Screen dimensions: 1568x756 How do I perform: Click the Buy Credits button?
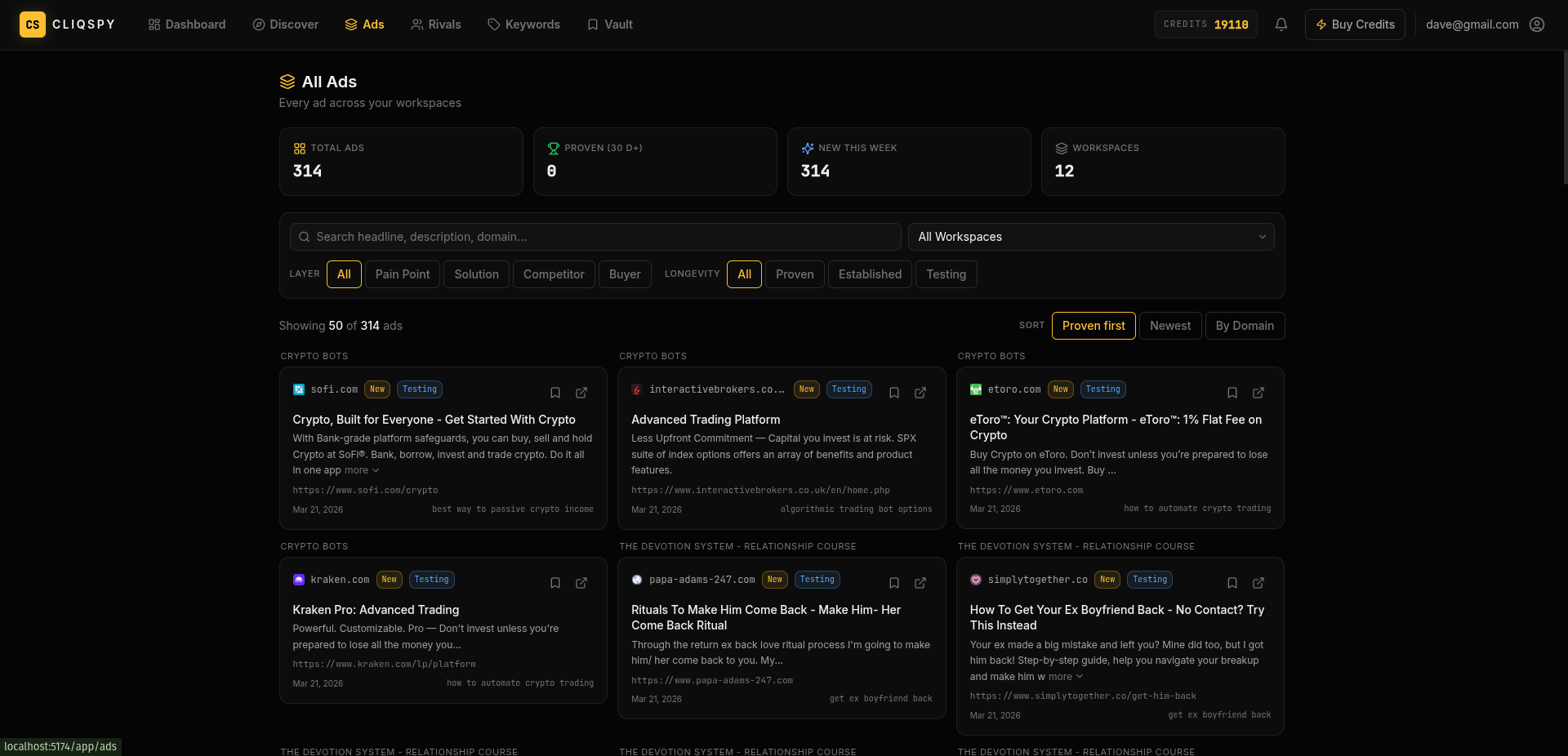point(1354,24)
